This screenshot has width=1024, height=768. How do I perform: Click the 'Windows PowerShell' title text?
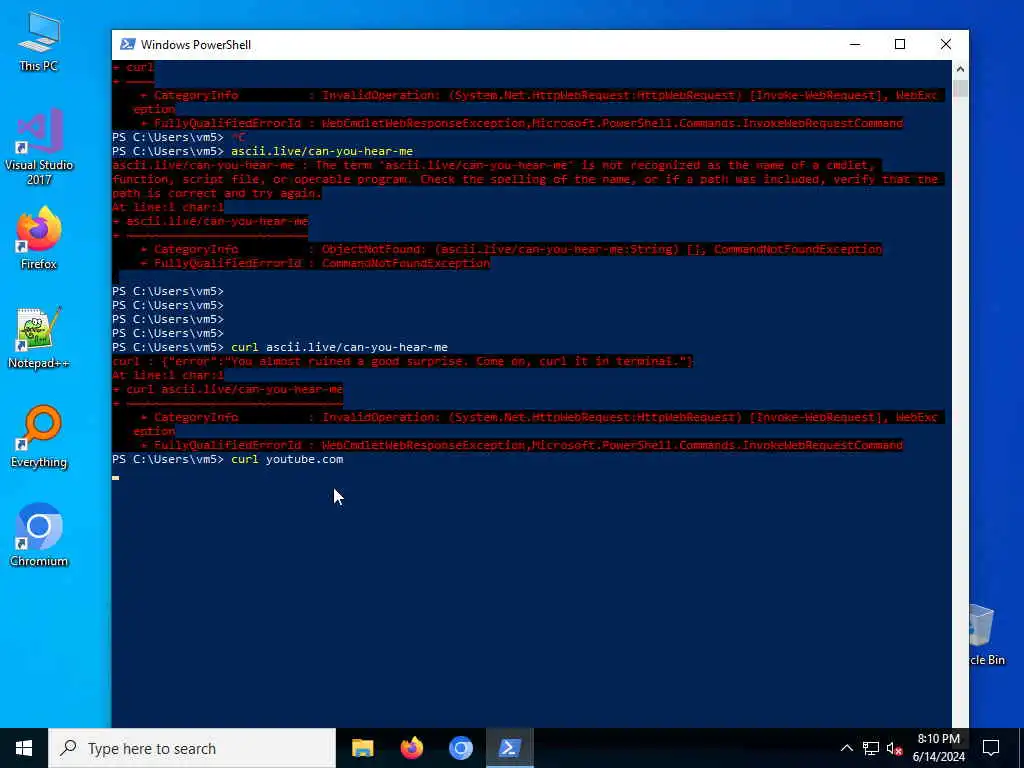click(x=196, y=44)
